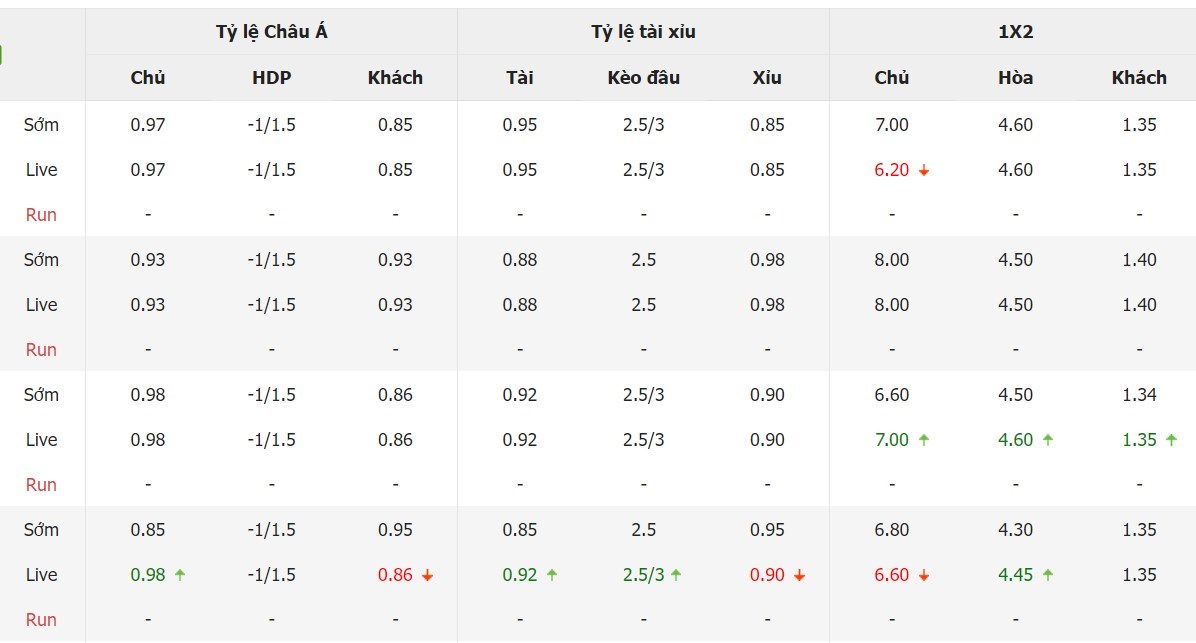Click the green up arrow beside 4.60

(1048, 440)
